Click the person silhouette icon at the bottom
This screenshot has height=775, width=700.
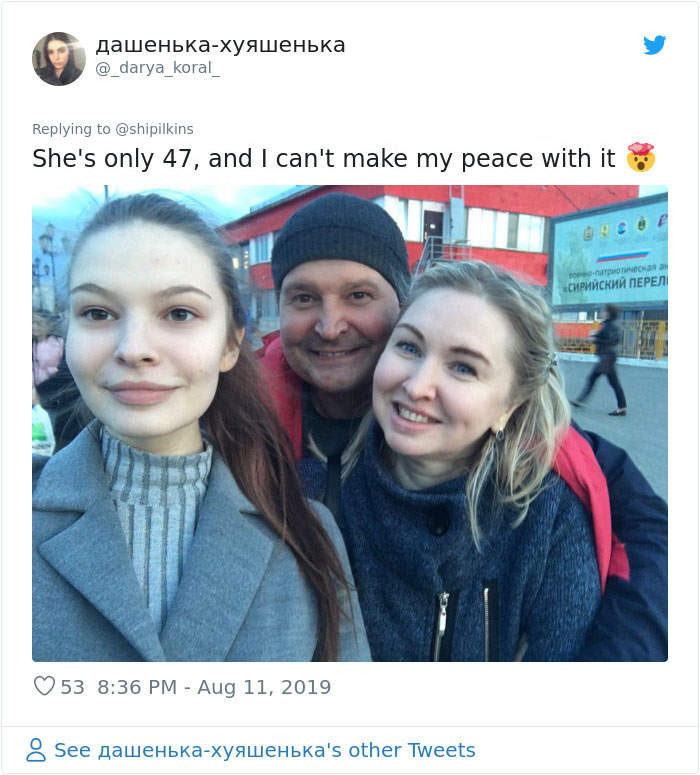36,750
